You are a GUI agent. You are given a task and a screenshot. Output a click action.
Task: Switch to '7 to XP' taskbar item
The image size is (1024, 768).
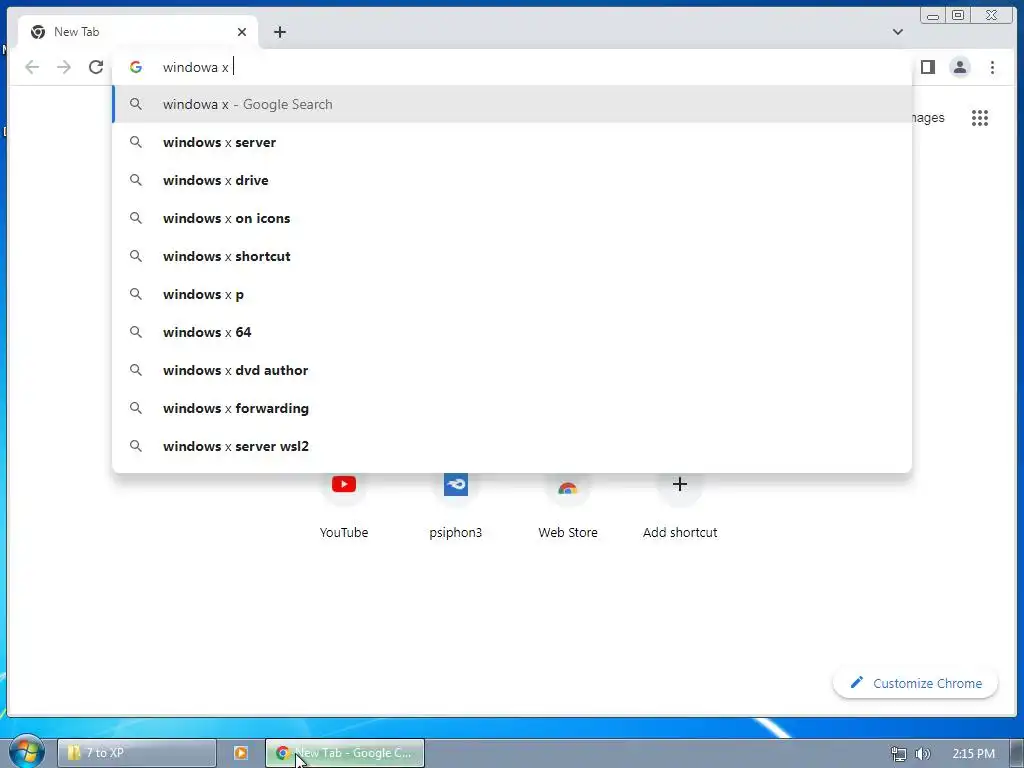[136, 753]
